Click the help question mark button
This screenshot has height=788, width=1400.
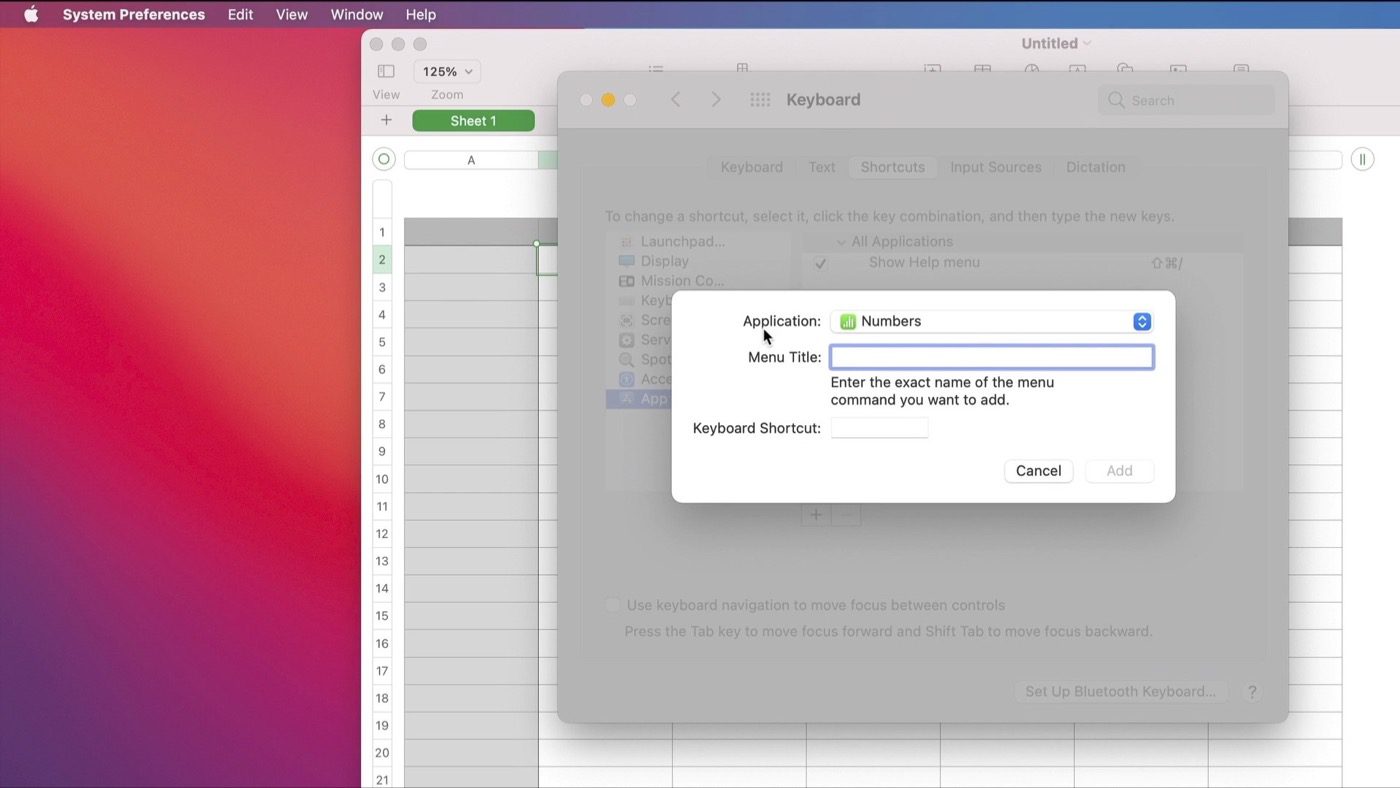tap(1251, 692)
